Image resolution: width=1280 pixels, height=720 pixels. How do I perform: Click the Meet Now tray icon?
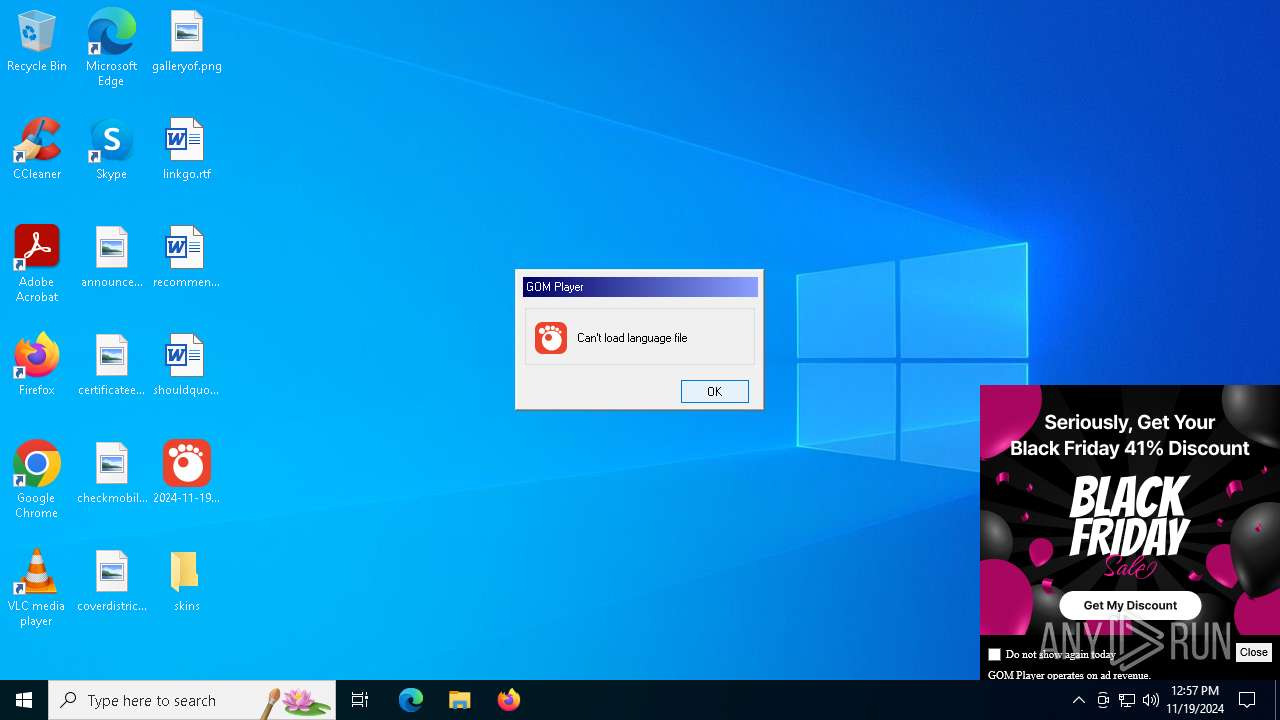pyautogui.click(x=1103, y=700)
